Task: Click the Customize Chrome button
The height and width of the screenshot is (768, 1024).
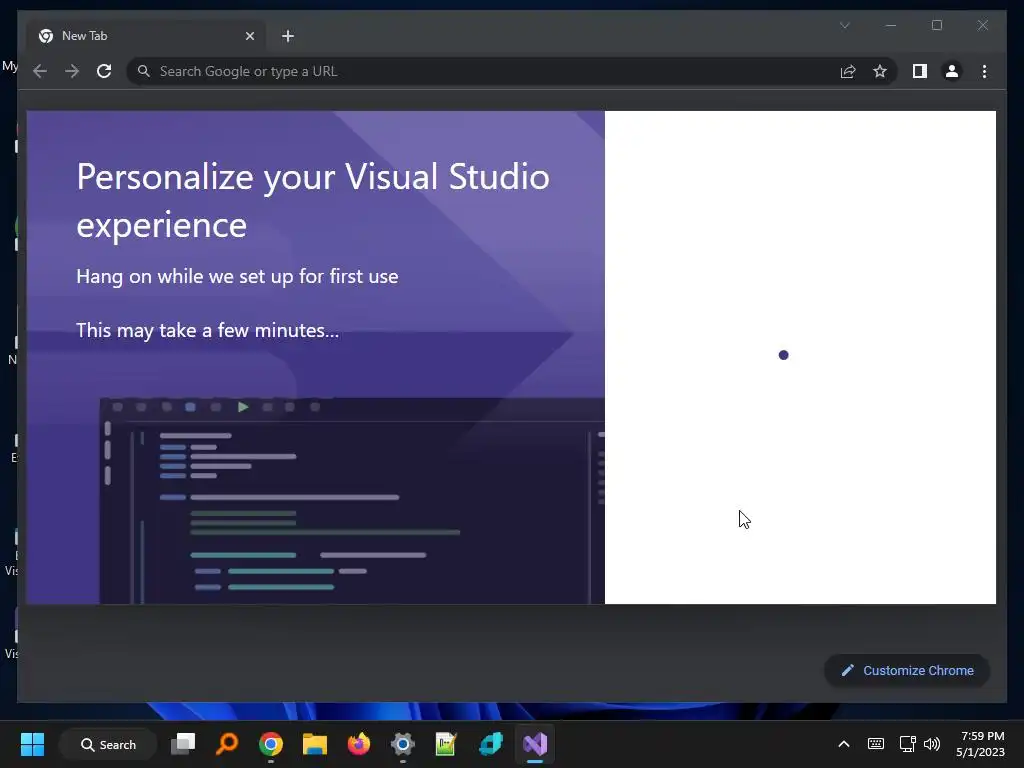Action: (907, 671)
